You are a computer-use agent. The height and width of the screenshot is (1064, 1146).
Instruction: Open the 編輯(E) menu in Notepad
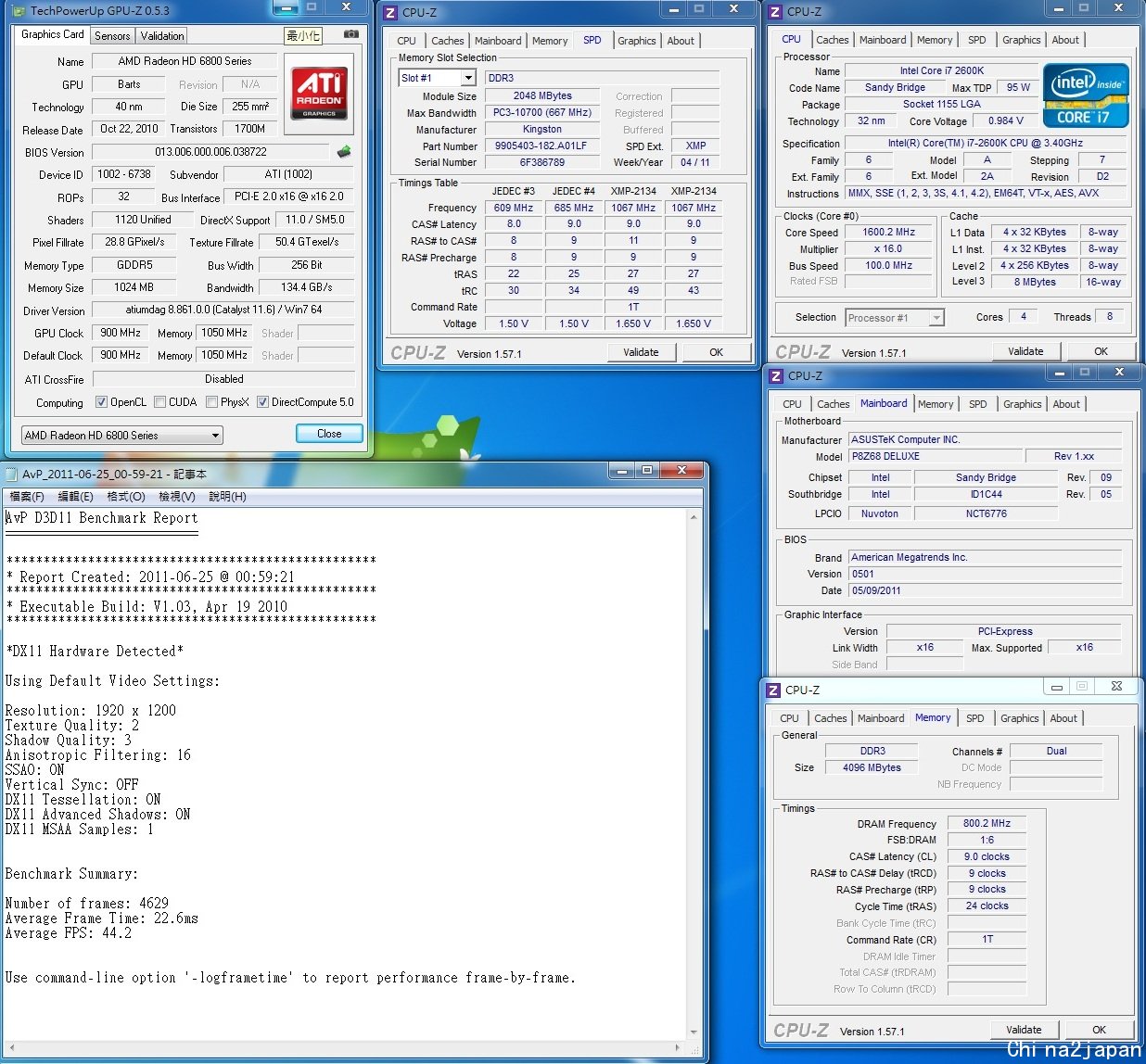pyautogui.click(x=76, y=497)
